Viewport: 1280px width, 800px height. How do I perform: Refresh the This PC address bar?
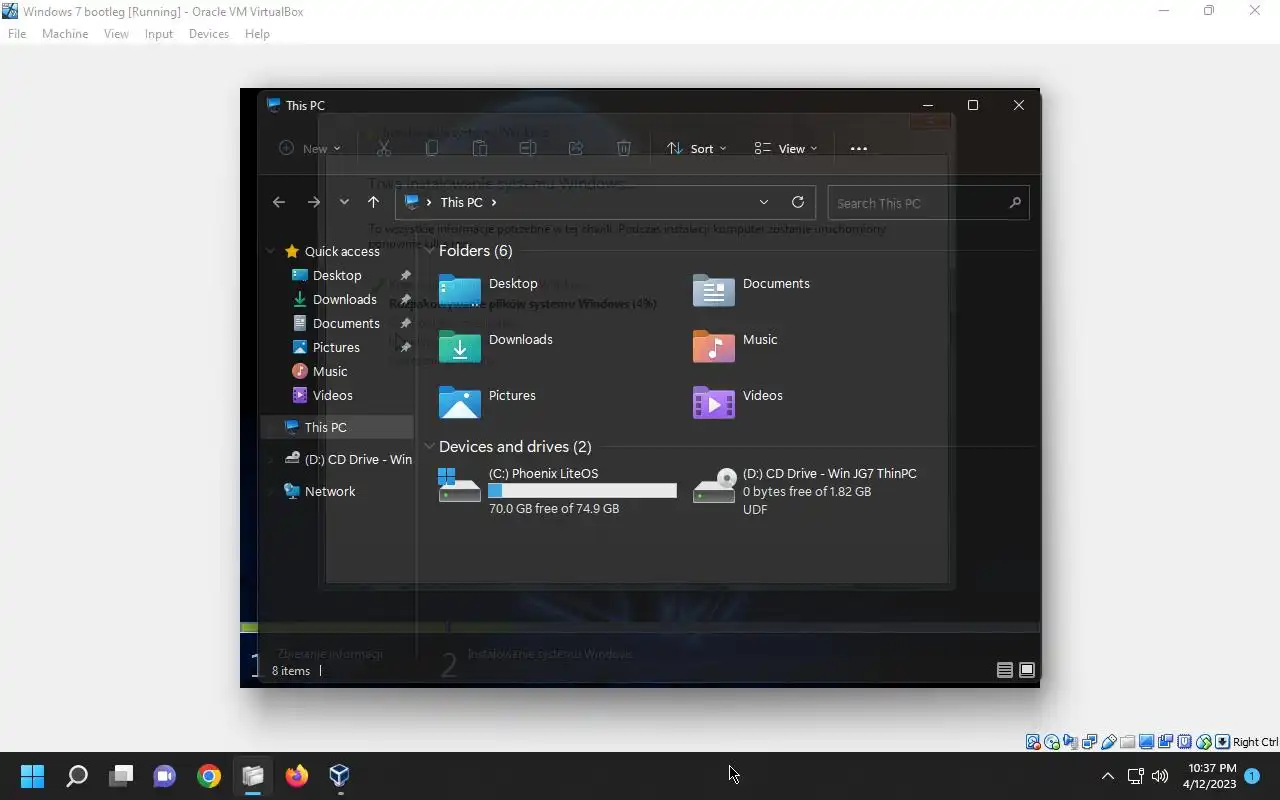798,202
